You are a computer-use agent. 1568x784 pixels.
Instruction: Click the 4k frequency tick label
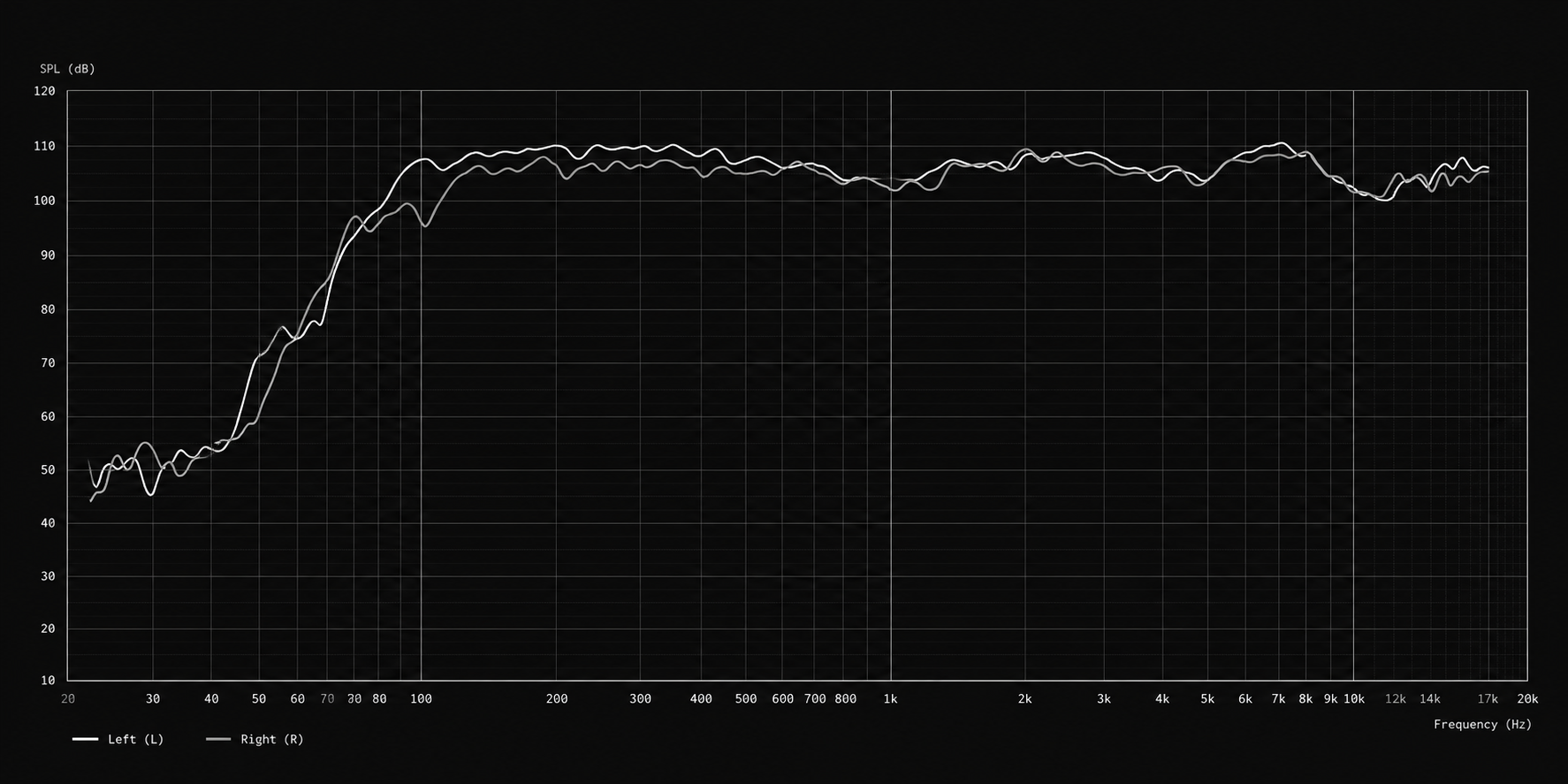1161,699
